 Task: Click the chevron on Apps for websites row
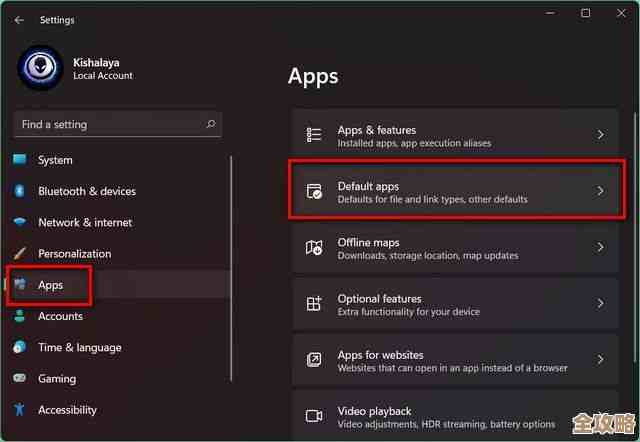(x=600, y=360)
